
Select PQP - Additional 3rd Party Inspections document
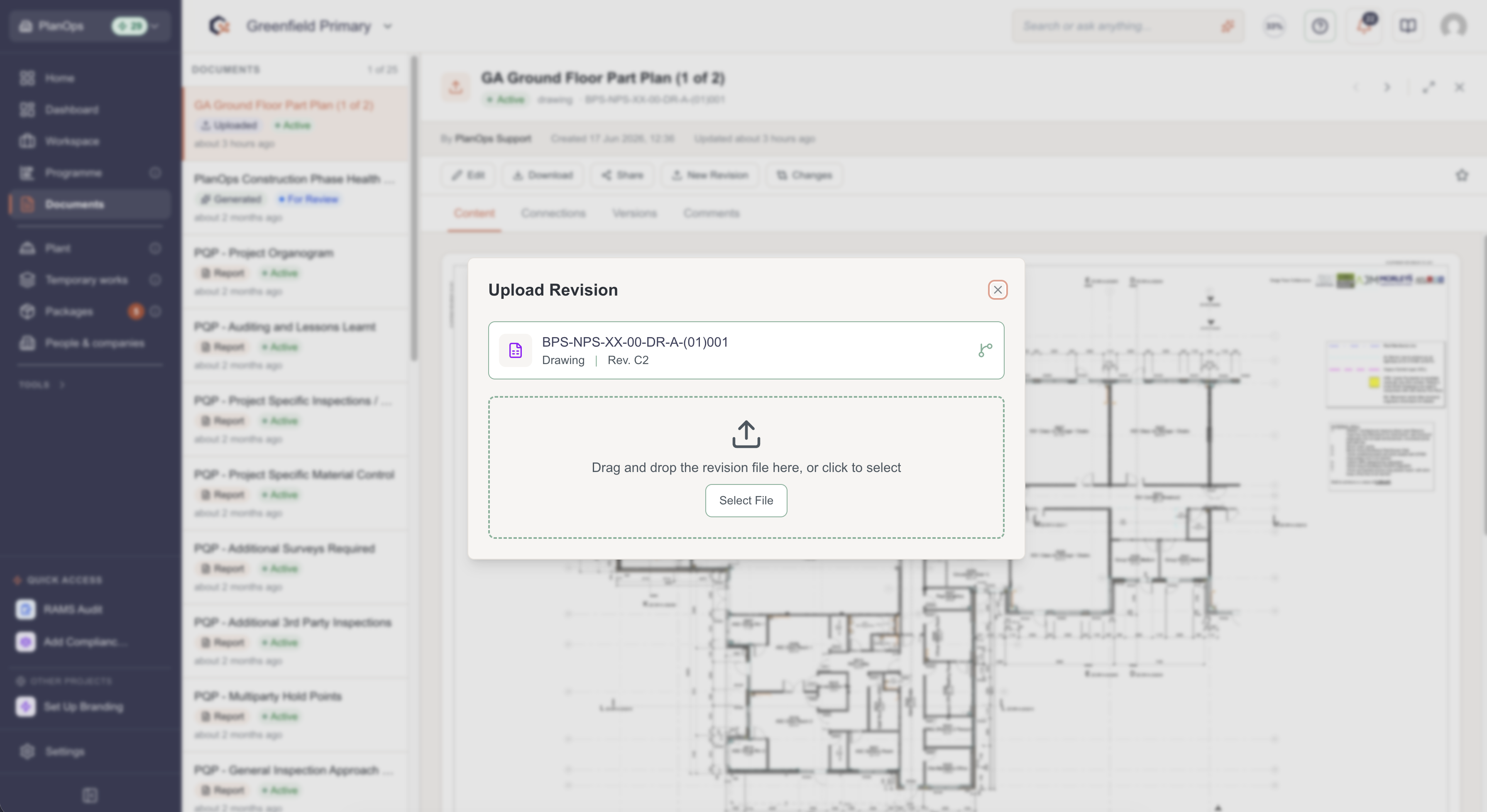[x=296, y=641]
